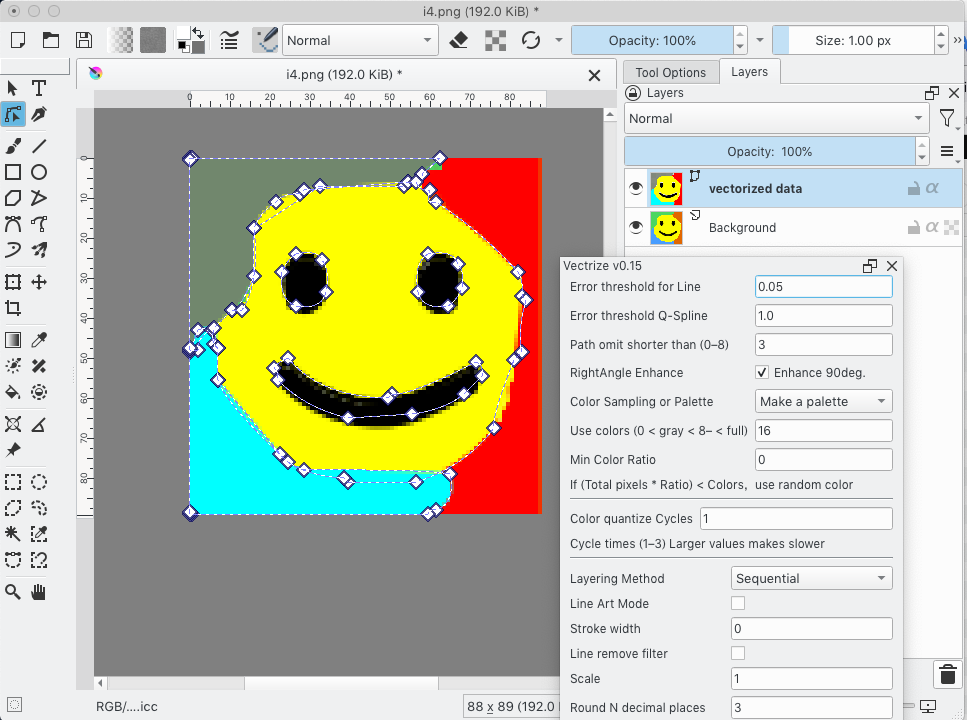Activate the Zoom tool magnifier

pos(13,592)
